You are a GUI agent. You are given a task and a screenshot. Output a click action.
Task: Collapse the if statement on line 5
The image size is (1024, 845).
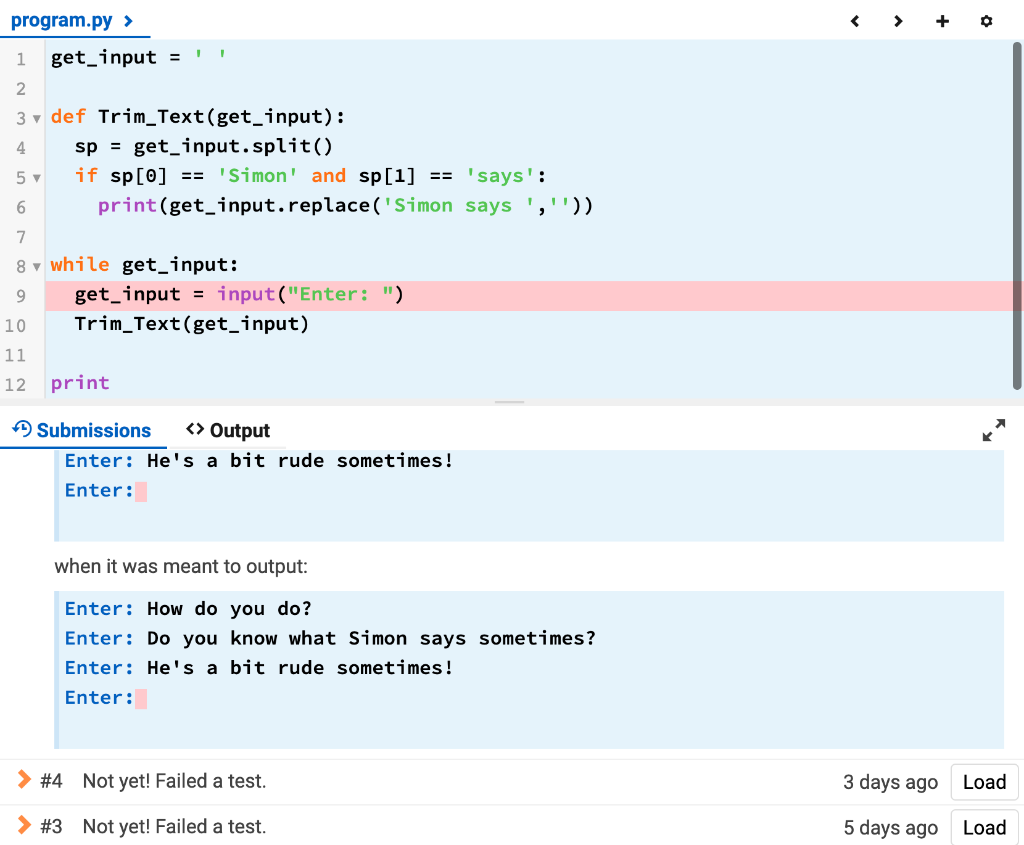[x=37, y=176]
